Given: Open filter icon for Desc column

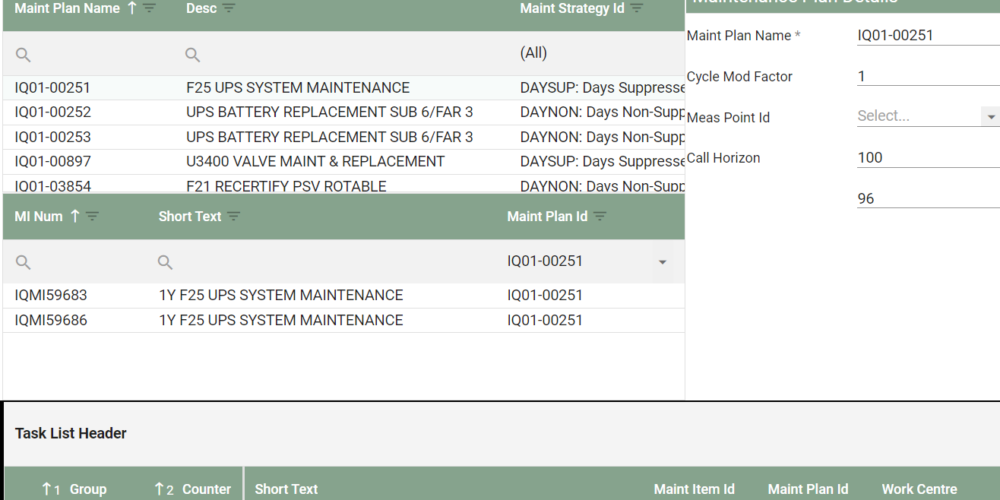Looking at the screenshot, I should pyautogui.click(x=228, y=8).
